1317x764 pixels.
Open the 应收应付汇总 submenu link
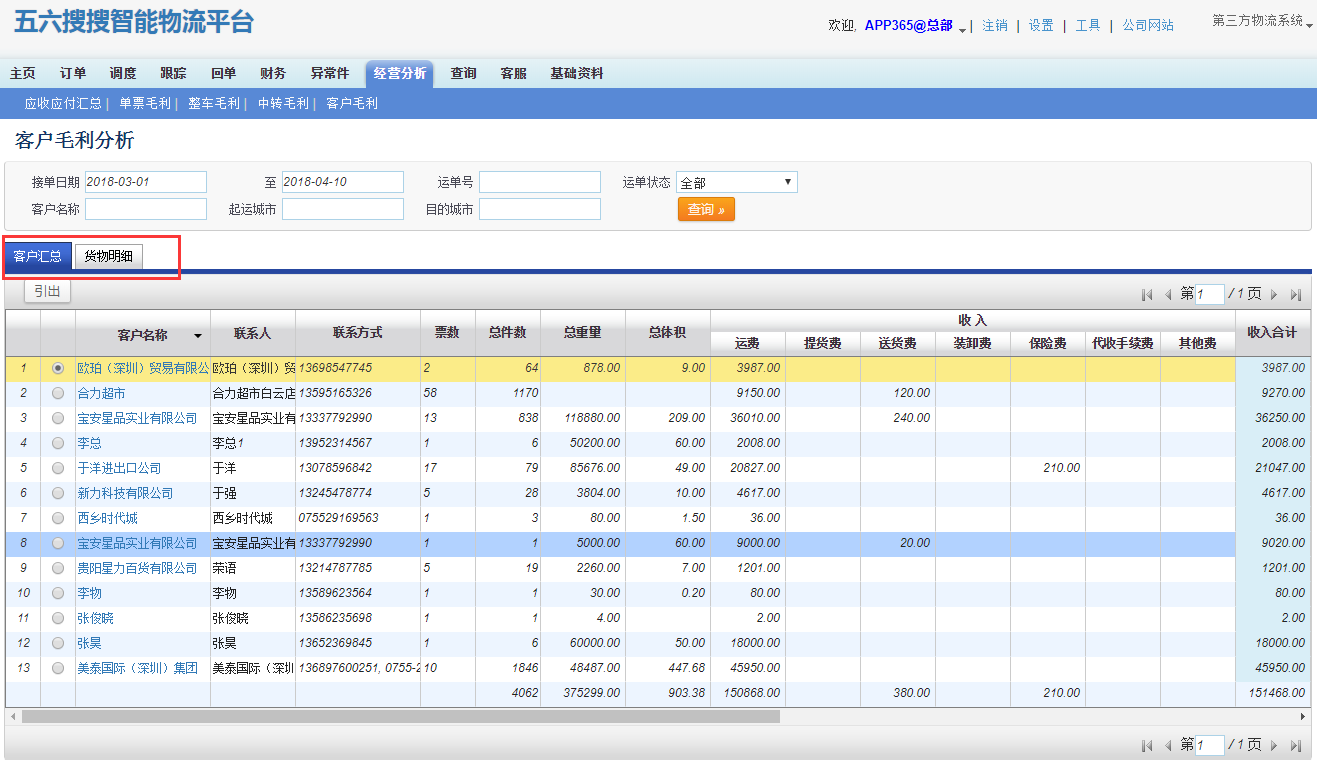[63, 103]
